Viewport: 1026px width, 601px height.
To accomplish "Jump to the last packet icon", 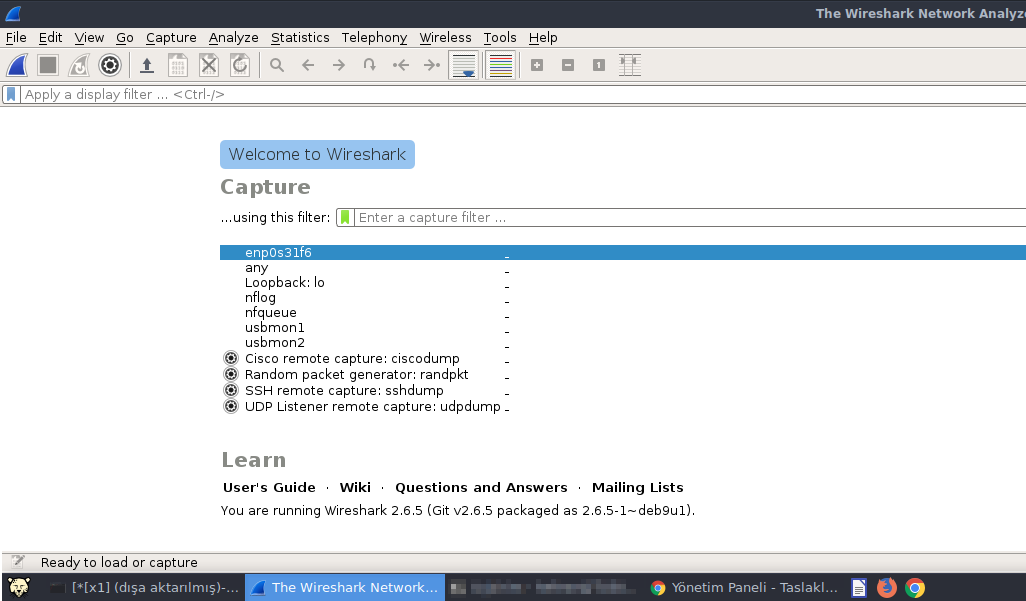I will click(x=431, y=65).
